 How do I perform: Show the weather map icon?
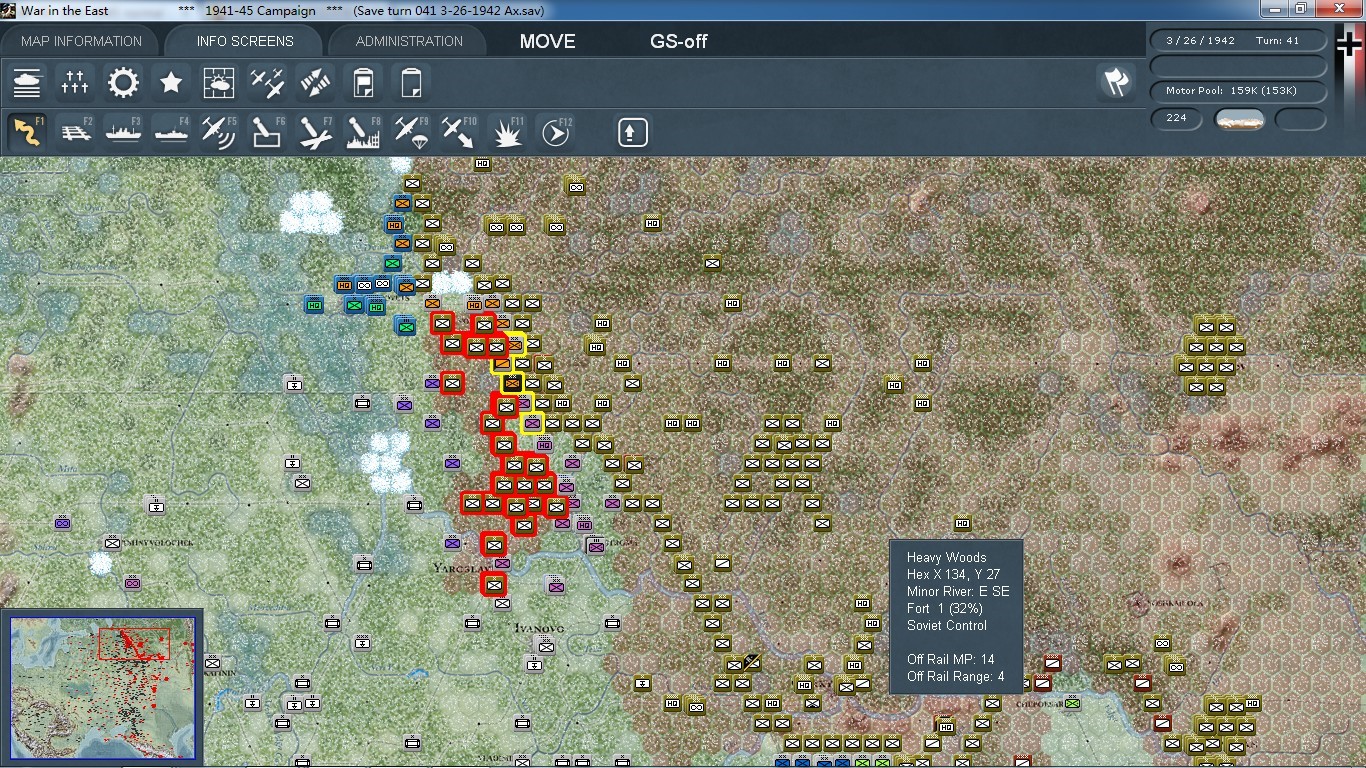(x=219, y=82)
